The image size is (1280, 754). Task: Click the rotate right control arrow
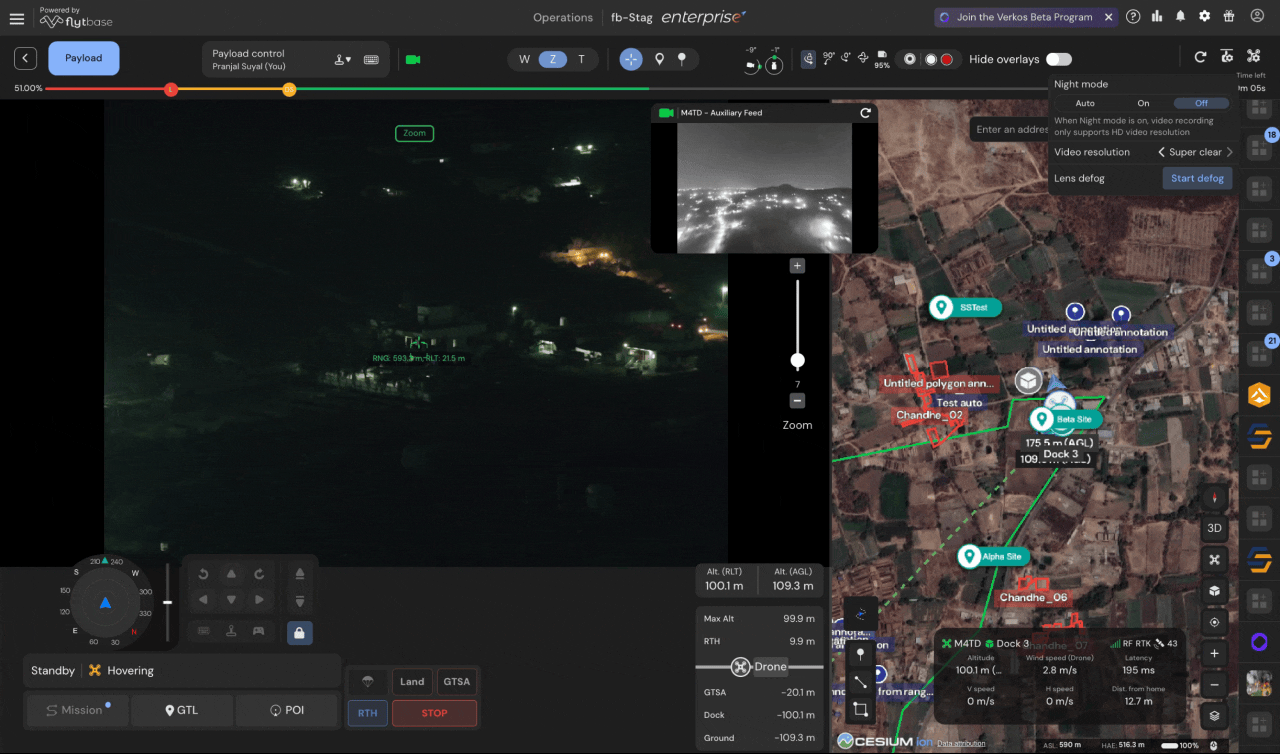[x=259, y=574]
